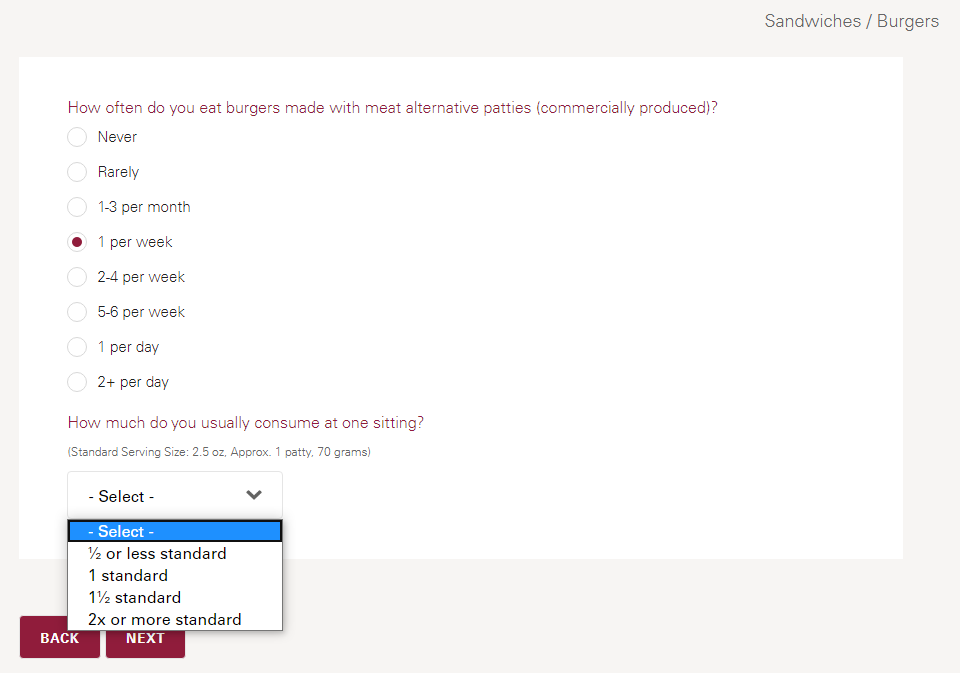960x673 pixels.
Task: Choose '1 standard' serving size
Action: point(128,576)
